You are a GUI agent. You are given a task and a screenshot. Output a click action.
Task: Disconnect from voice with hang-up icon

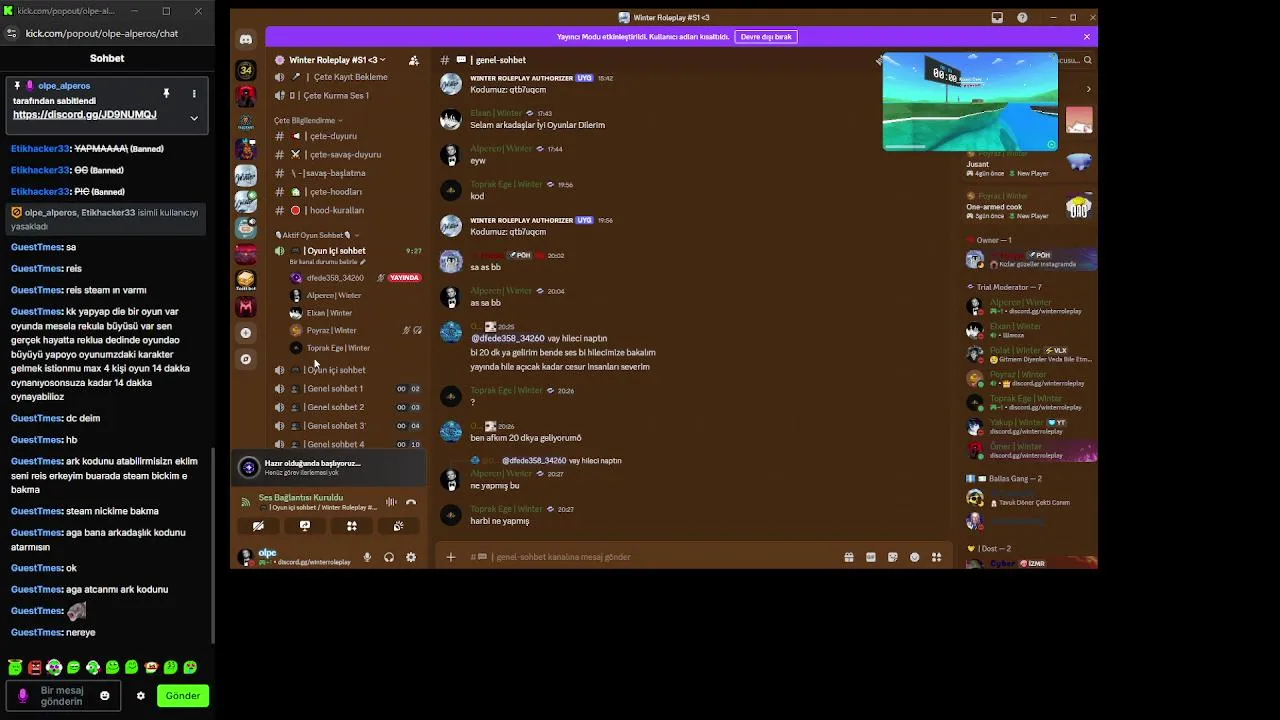point(411,502)
